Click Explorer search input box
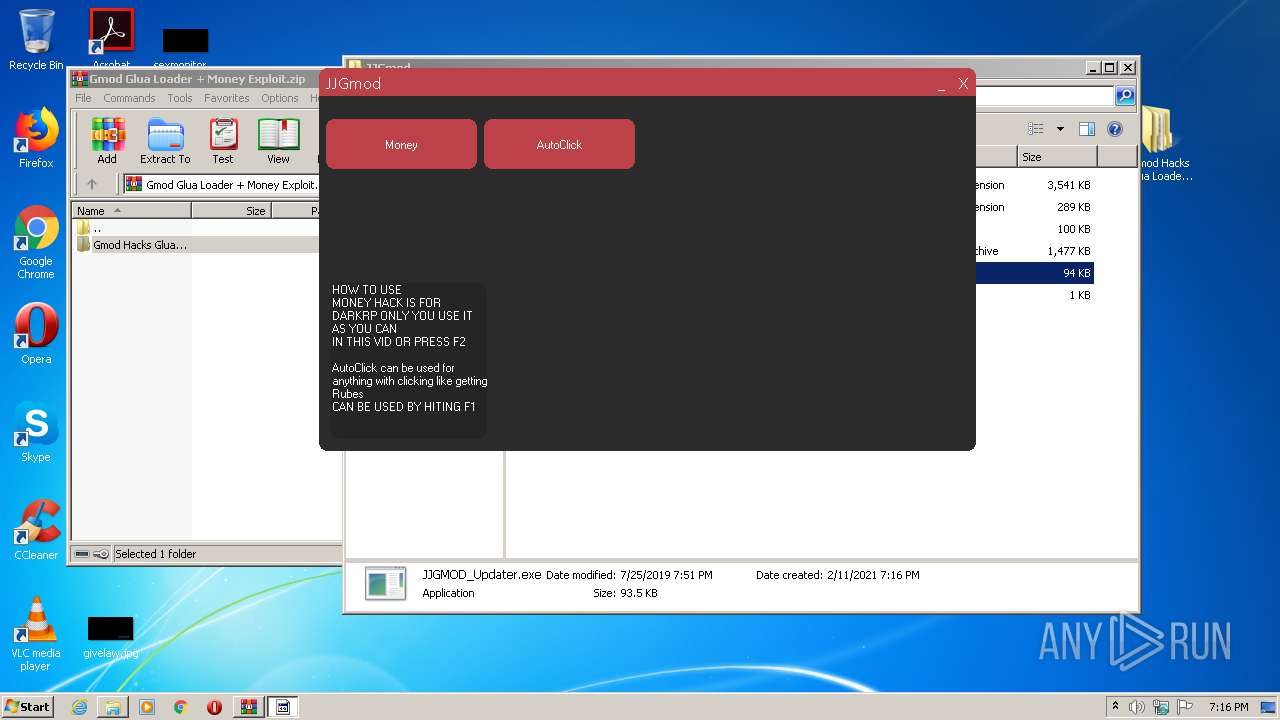This screenshot has width=1280, height=720. point(1044,96)
